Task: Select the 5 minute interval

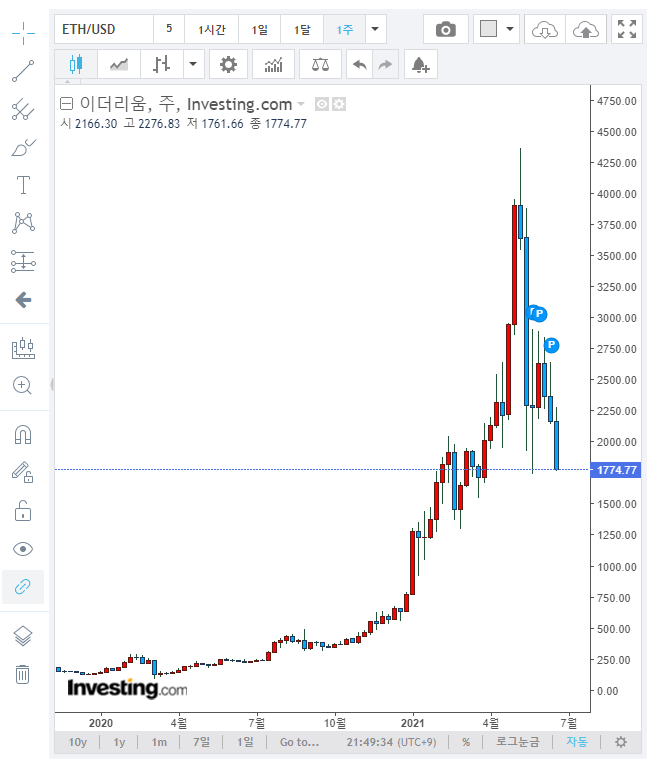Action: (x=169, y=29)
